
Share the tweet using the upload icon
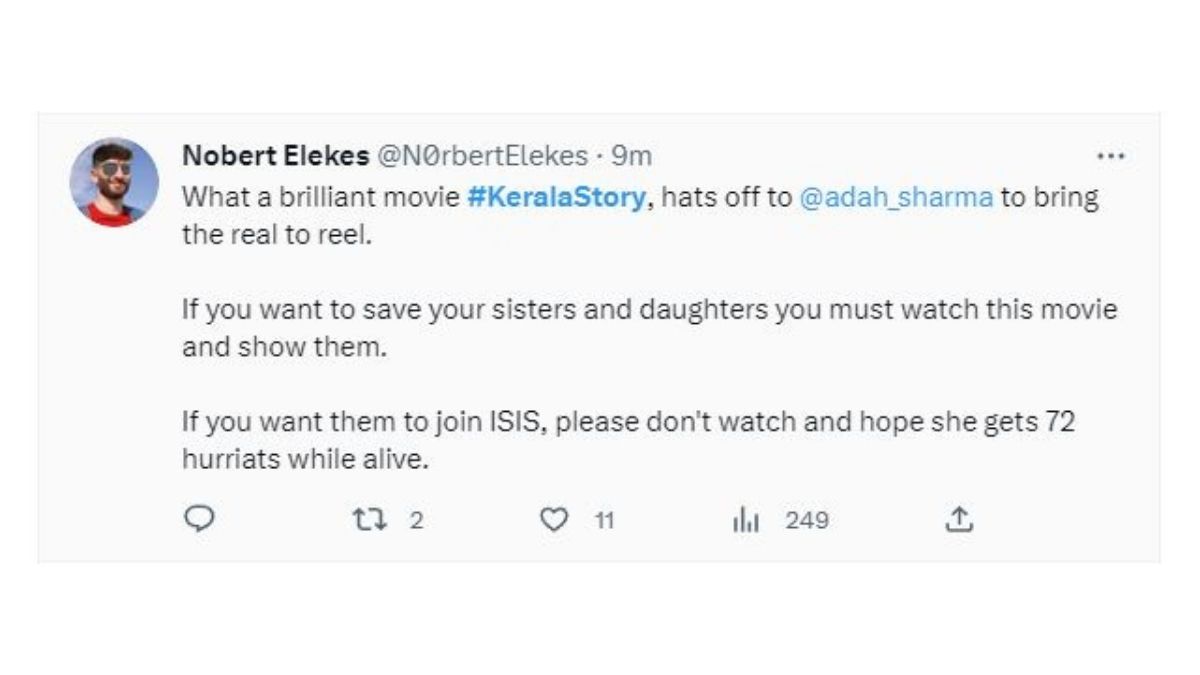point(958,518)
